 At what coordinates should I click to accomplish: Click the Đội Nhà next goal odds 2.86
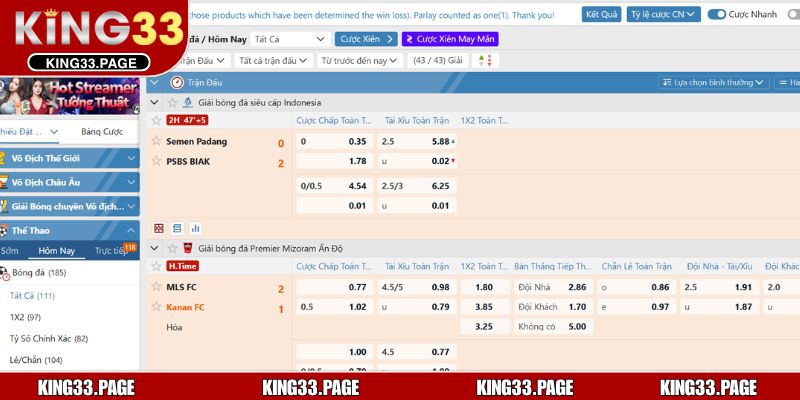point(553,287)
